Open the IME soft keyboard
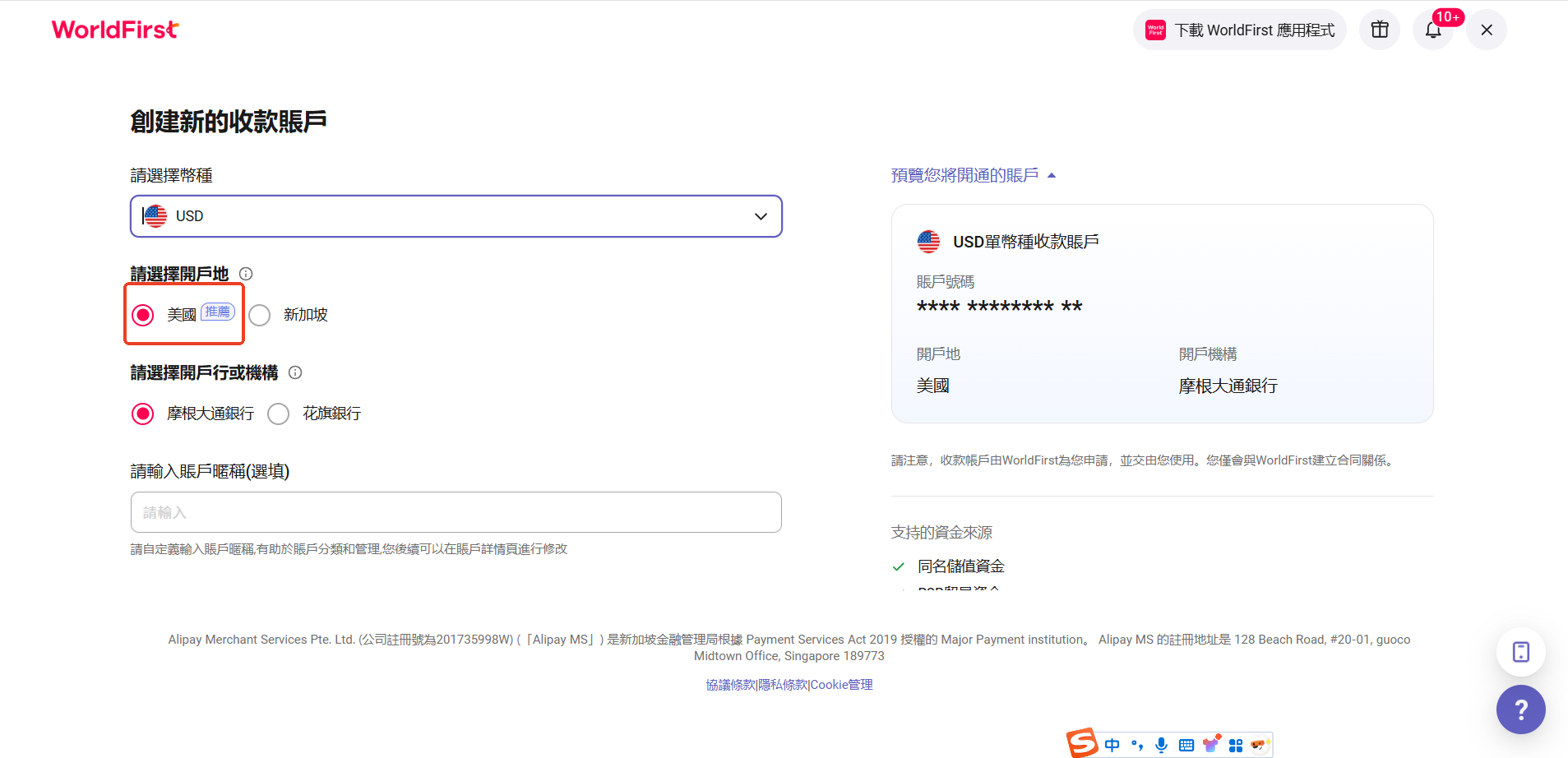The height and width of the screenshot is (758, 1568). click(1186, 745)
